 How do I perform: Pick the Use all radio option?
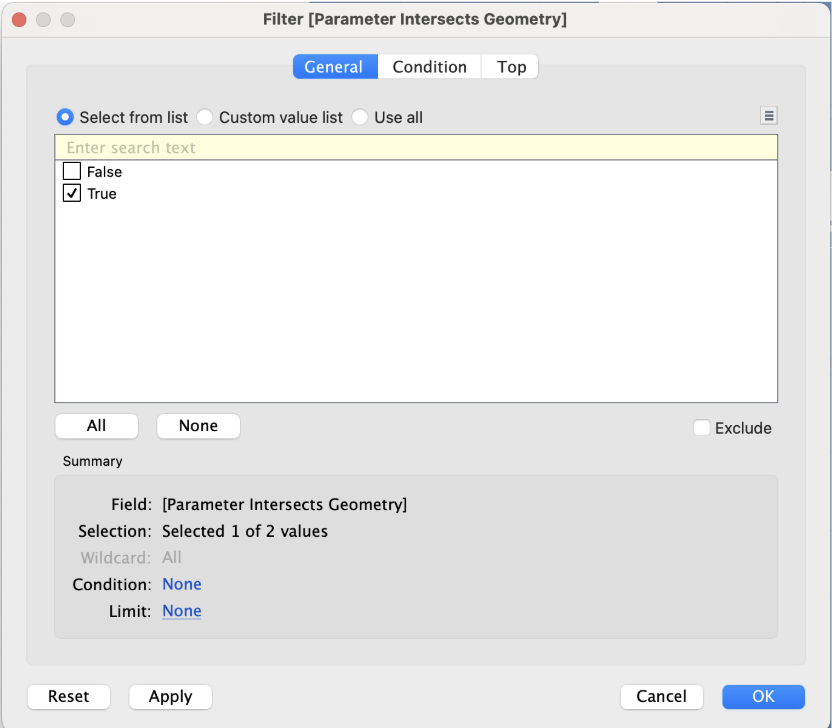[x=360, y=117]
